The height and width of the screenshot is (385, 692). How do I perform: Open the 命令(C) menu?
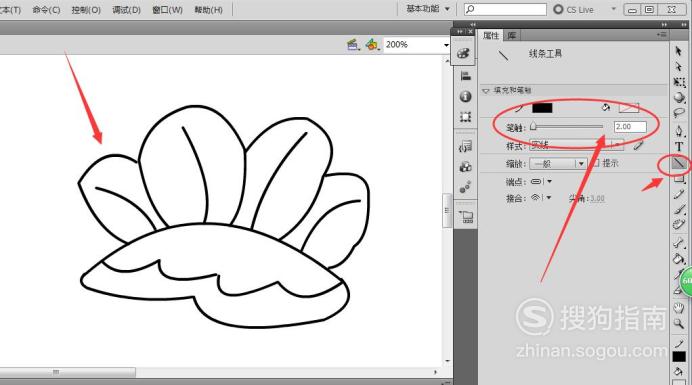tap(46, 9)
